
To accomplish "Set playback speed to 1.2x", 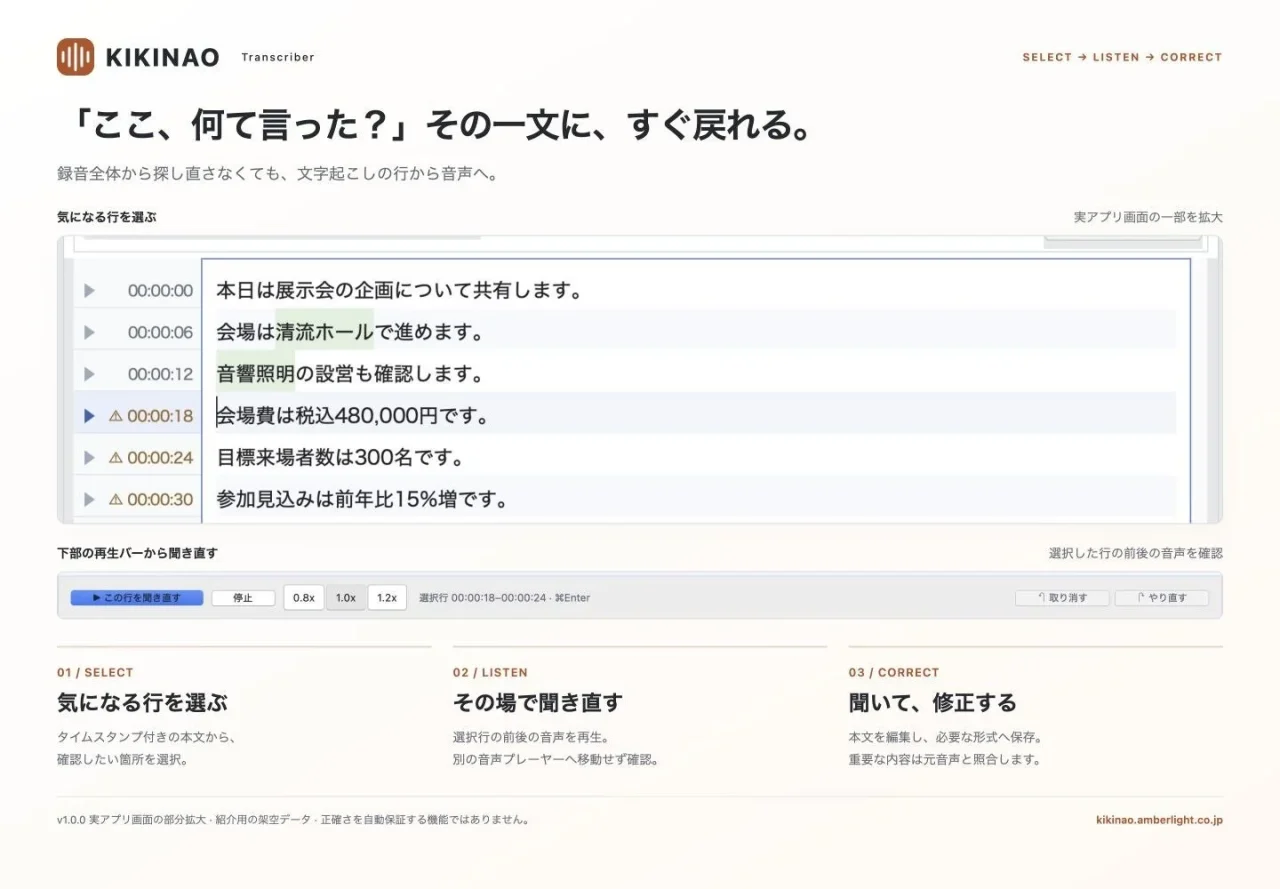I will (x=387, y=598).
